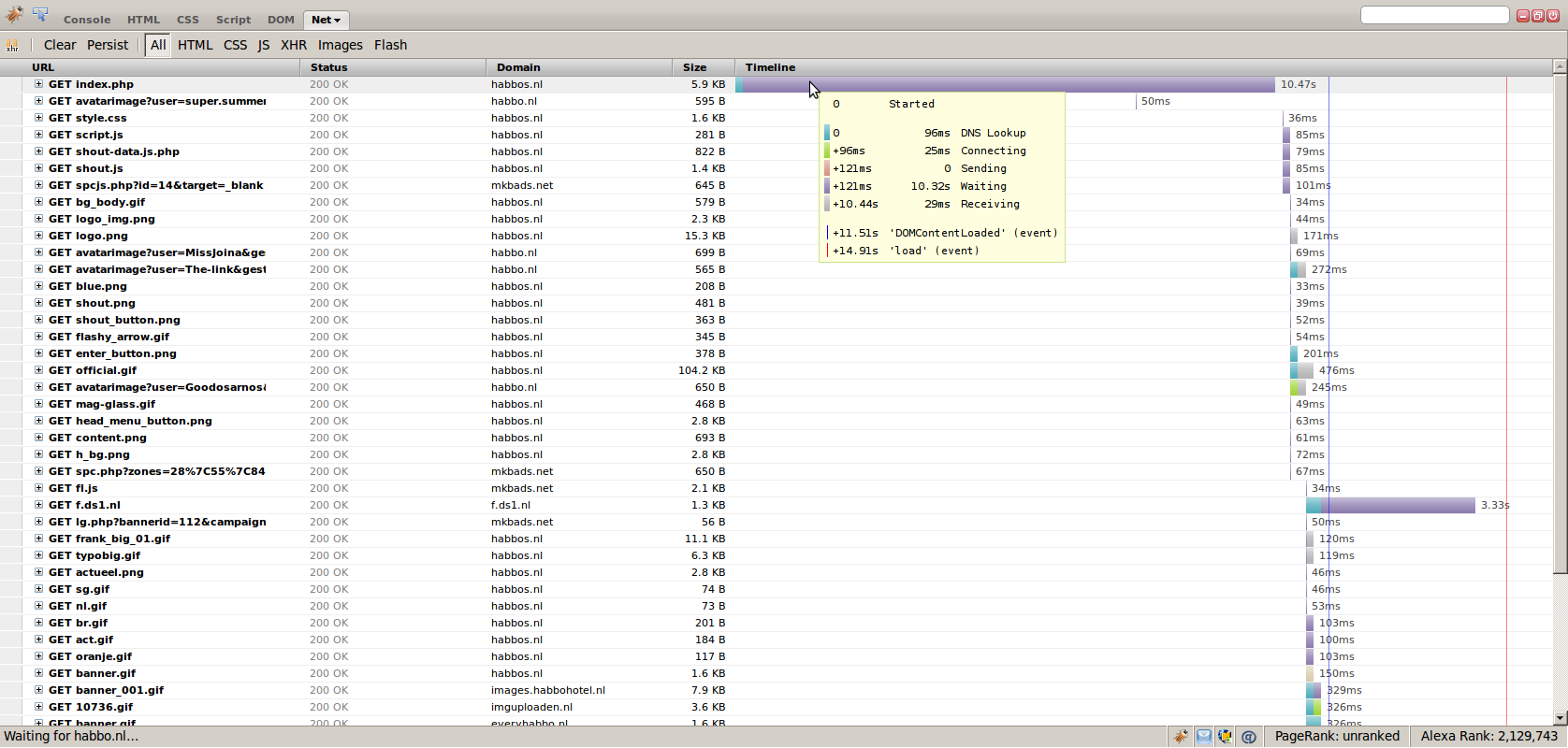Click the mail envelope icon in status bar
The image size is (1568, 748).
pos(1203,737)
